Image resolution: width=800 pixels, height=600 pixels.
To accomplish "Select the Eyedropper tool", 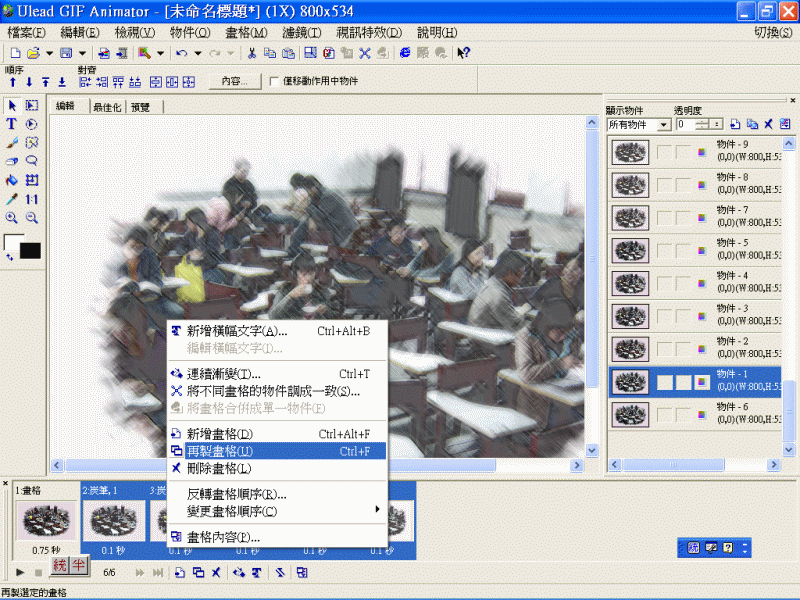I will pyautogui.click(x=10, y=198).
